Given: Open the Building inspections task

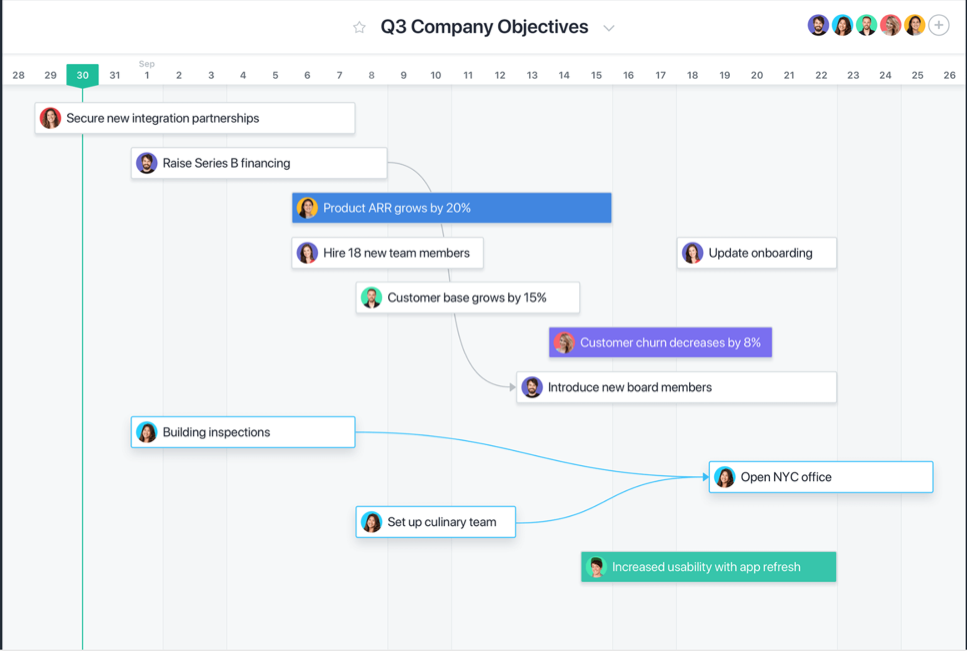Looking at the screenshot, I should (x=243, y=432).
